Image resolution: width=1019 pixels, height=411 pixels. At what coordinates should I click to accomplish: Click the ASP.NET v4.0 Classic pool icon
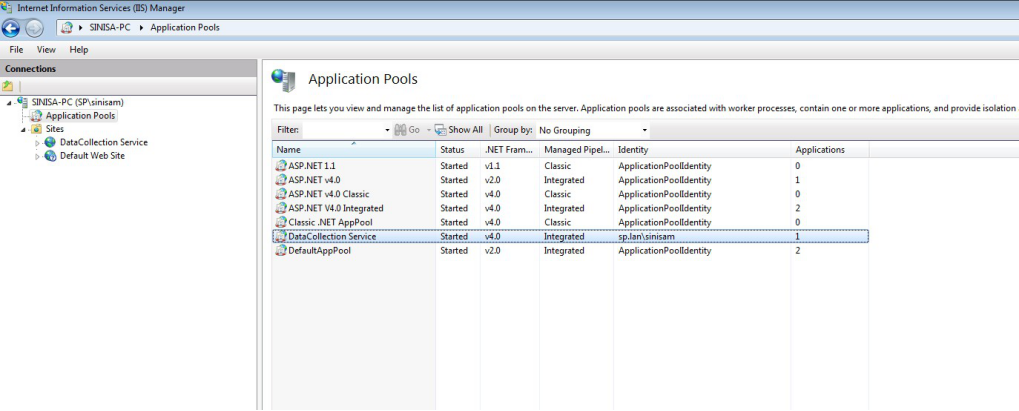(x=281, y=194)
